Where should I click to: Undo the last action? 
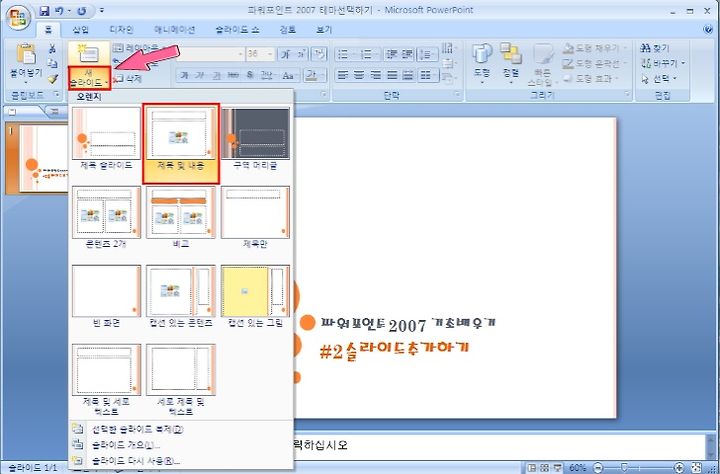pyautogui.click(x=59, y=10)
